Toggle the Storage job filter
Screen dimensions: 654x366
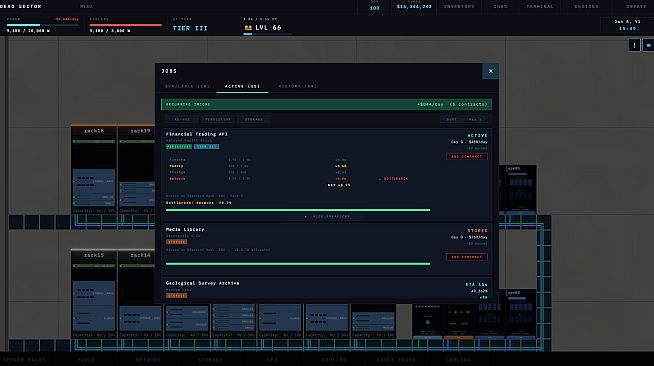[x=254, y=119]
